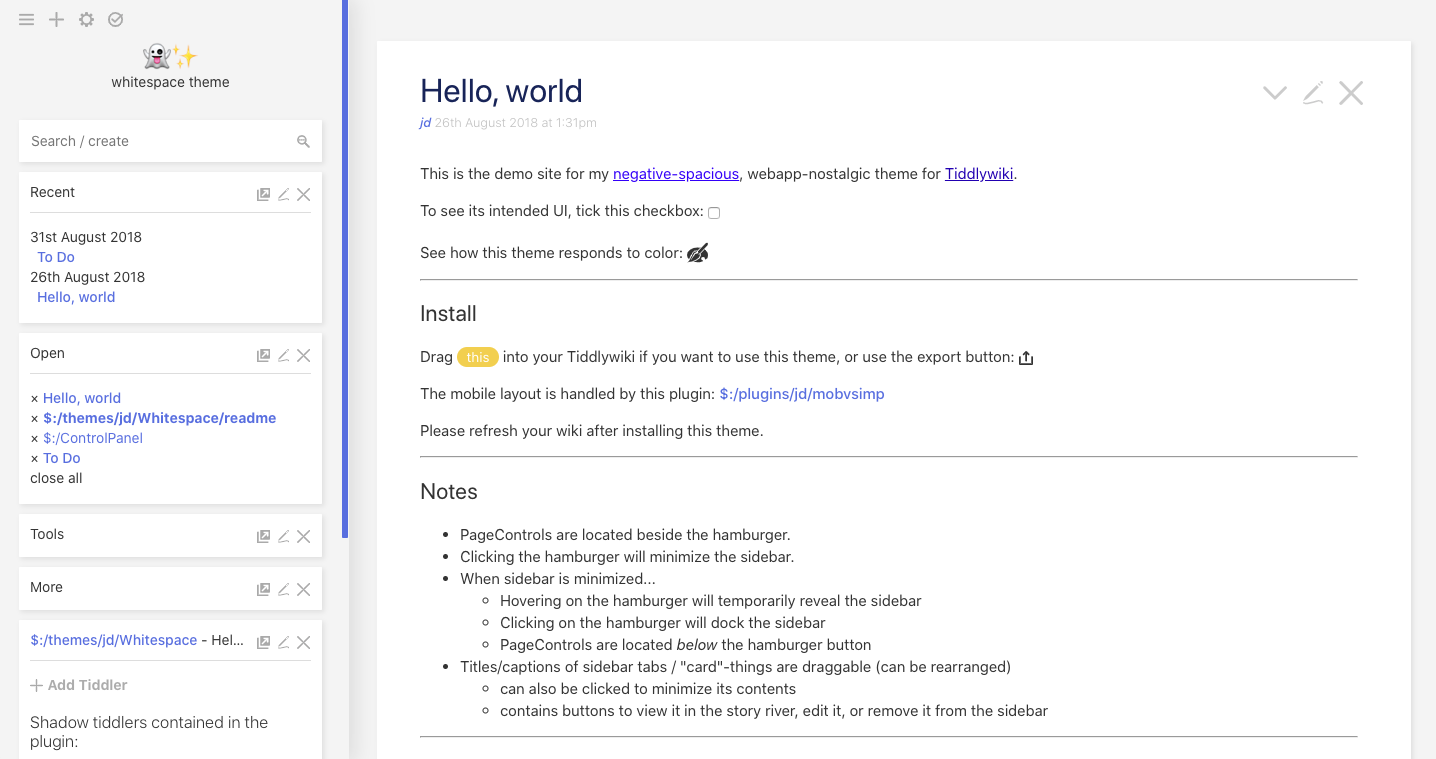Screen dimensions: 1436x759
Task: Open Hello, world link under Recent
Action: coord(76,297)
